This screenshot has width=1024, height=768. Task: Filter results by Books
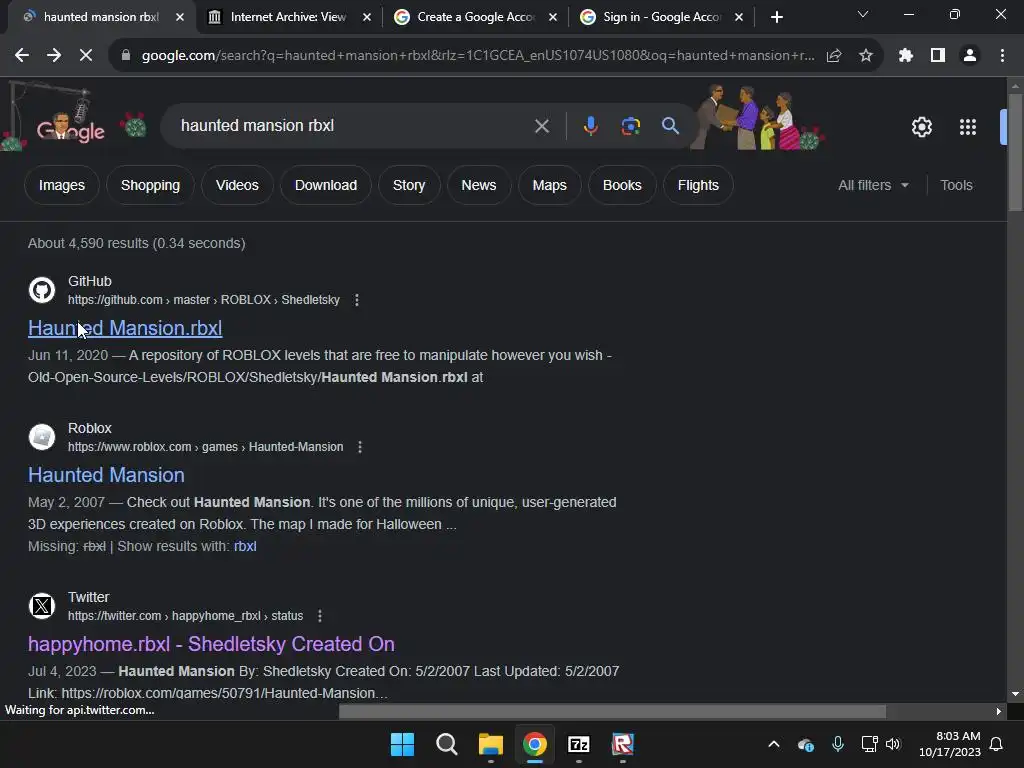(622, 185)
